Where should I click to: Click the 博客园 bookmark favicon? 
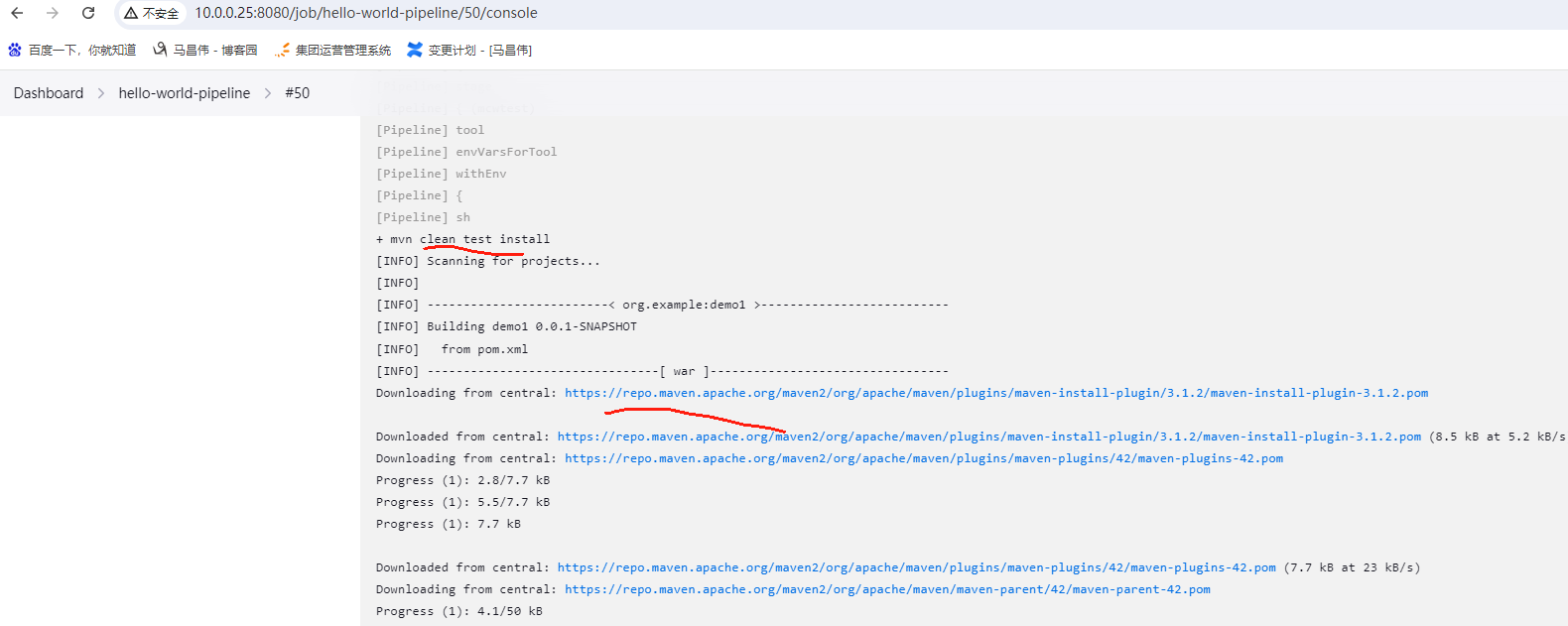(x=160, y=50)
